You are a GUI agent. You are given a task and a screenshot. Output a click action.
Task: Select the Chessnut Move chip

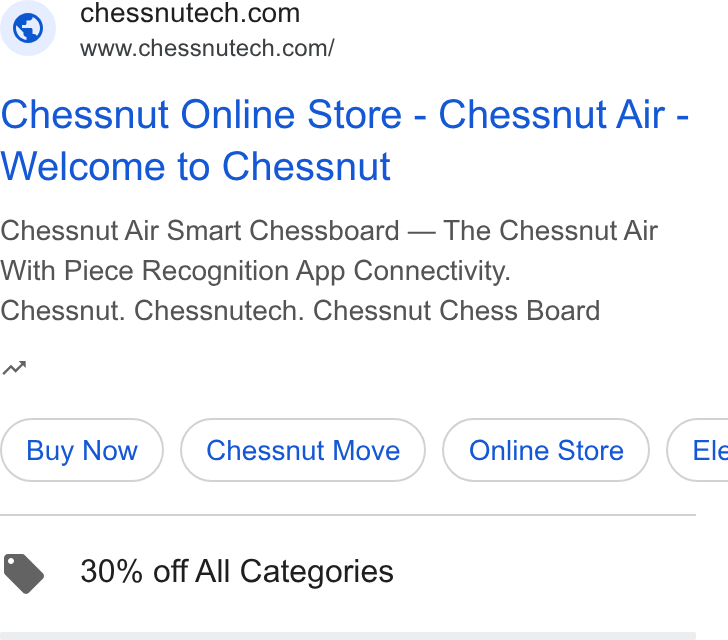click(303, 450)
